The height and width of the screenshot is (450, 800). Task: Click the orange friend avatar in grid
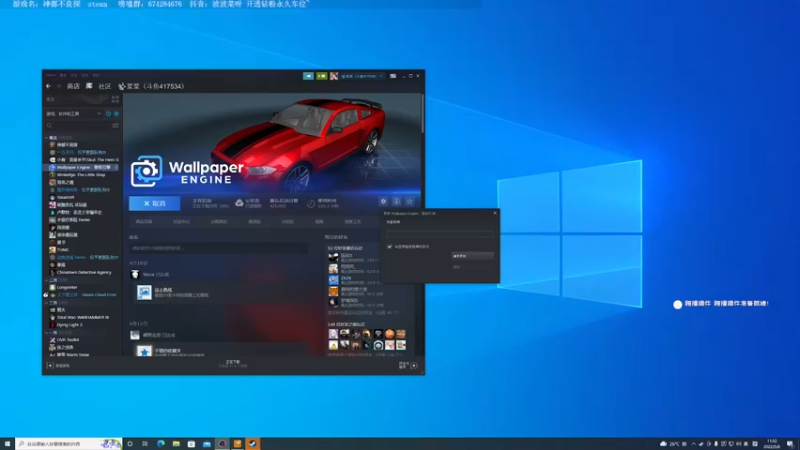coord(390,334)
